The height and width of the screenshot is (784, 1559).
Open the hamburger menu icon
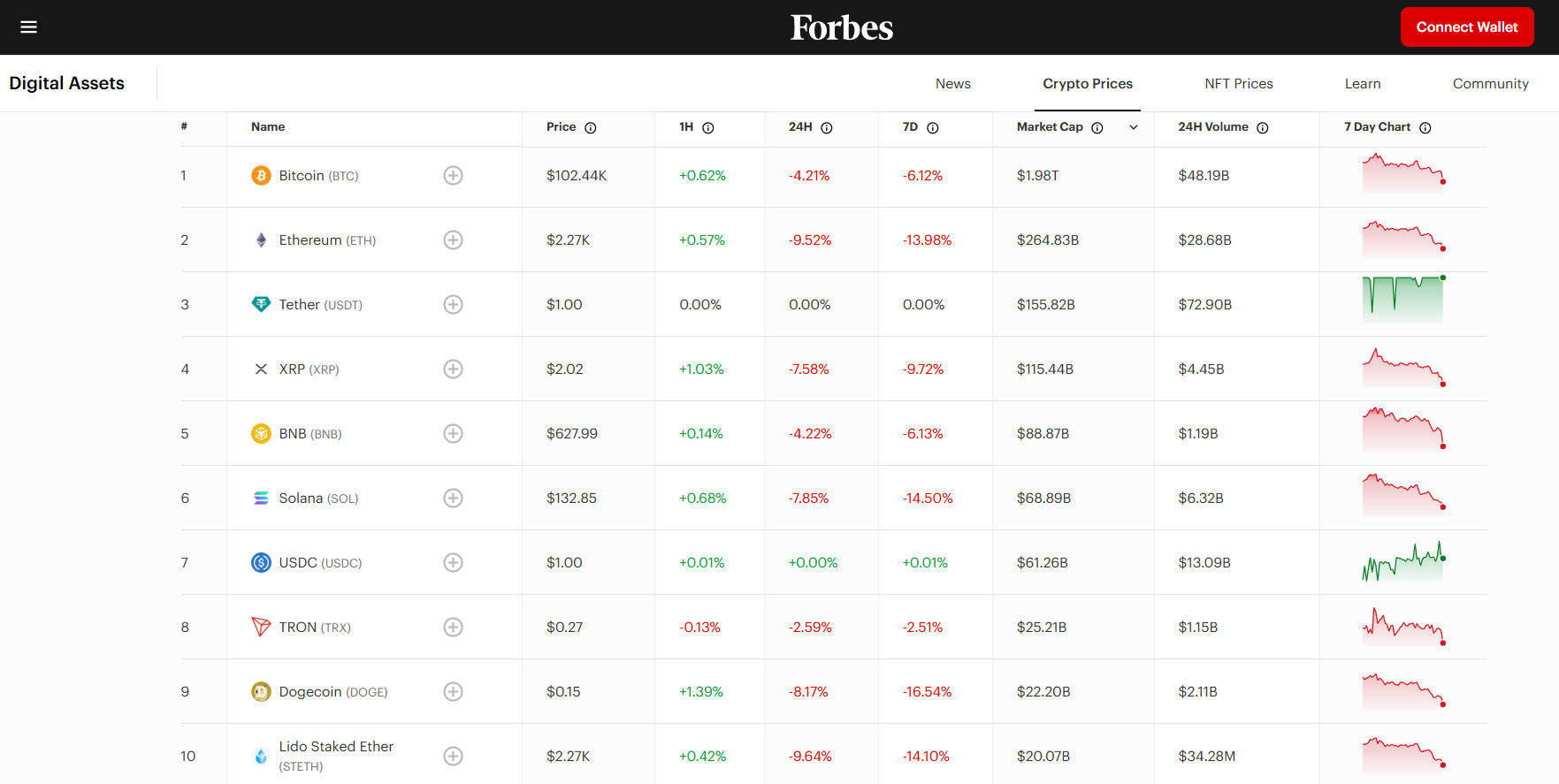pyautogui.click(x=28, y=27)
